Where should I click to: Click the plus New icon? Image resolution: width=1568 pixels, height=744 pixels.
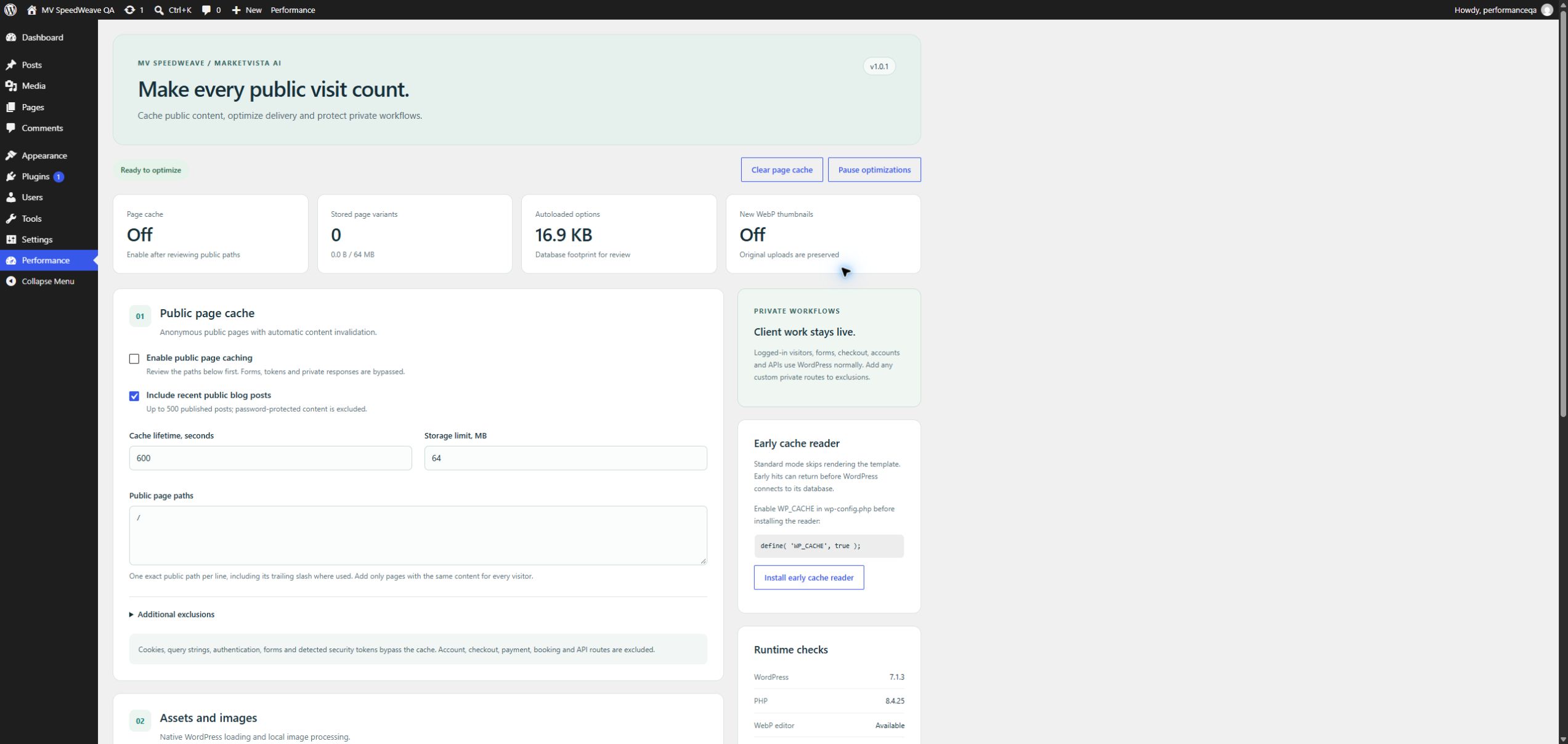pos(236,10)
